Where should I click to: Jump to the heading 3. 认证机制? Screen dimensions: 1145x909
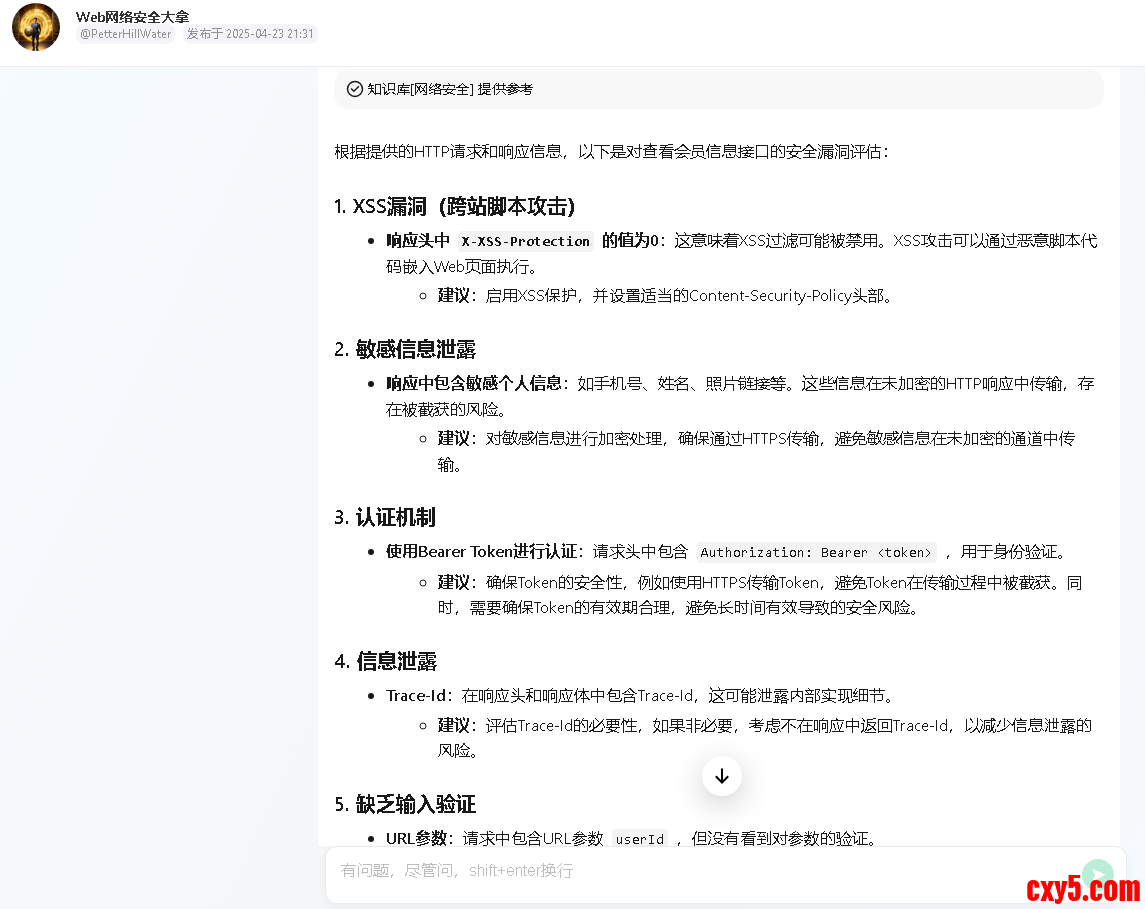point(385,517)
